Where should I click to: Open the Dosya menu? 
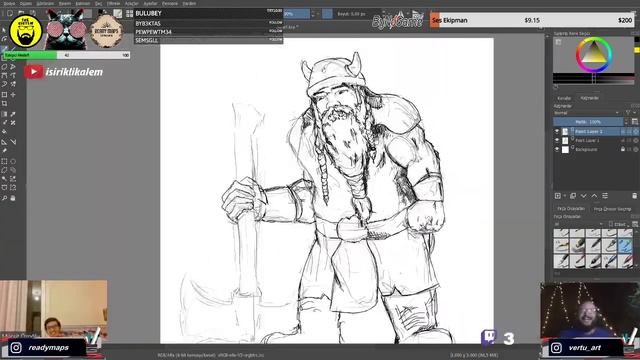point(9,3)
